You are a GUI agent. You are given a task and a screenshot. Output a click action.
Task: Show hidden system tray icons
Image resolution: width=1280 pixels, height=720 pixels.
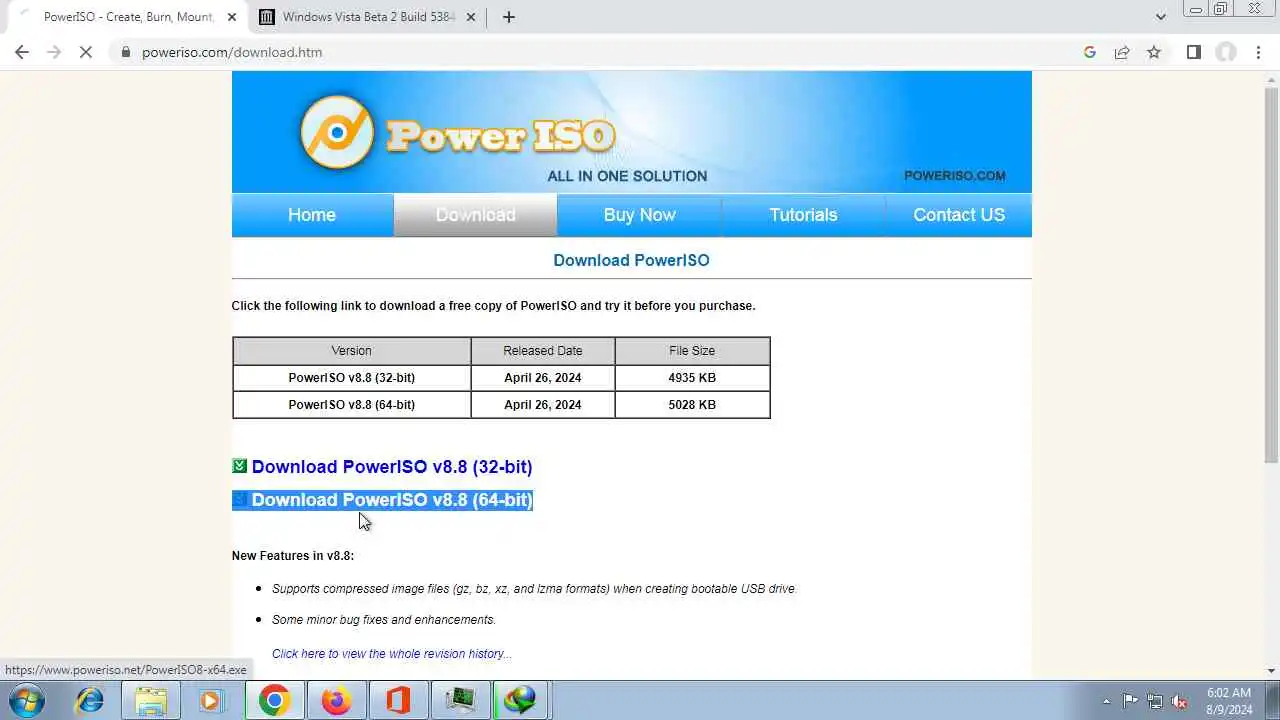[x=1106, y=701]
